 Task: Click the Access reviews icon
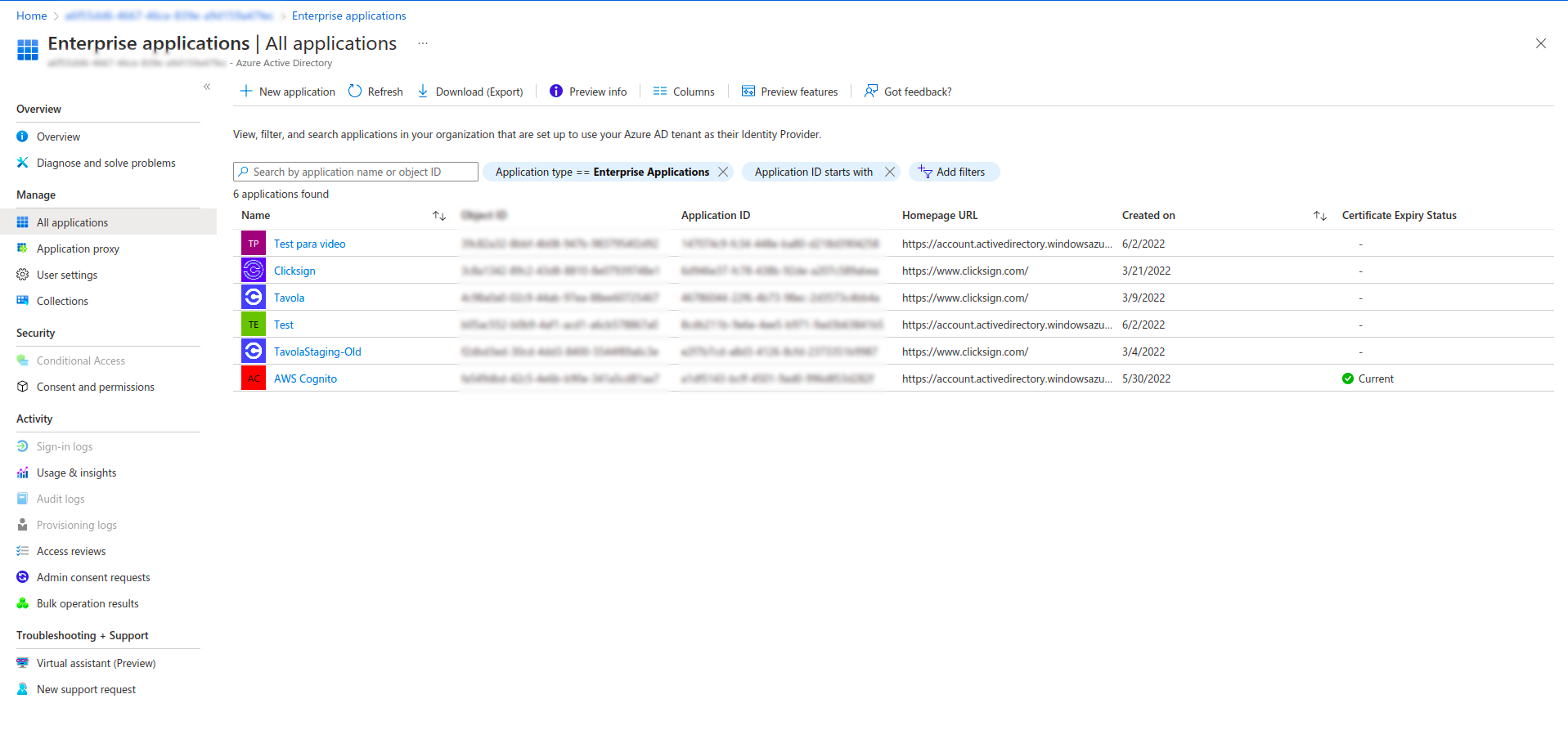click(23, 551)
